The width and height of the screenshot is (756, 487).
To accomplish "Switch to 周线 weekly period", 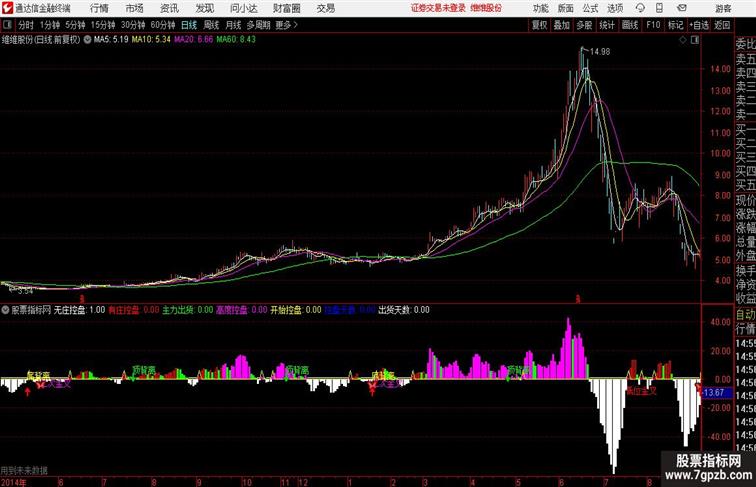I will pyautogui.click(x=211, y=25).
